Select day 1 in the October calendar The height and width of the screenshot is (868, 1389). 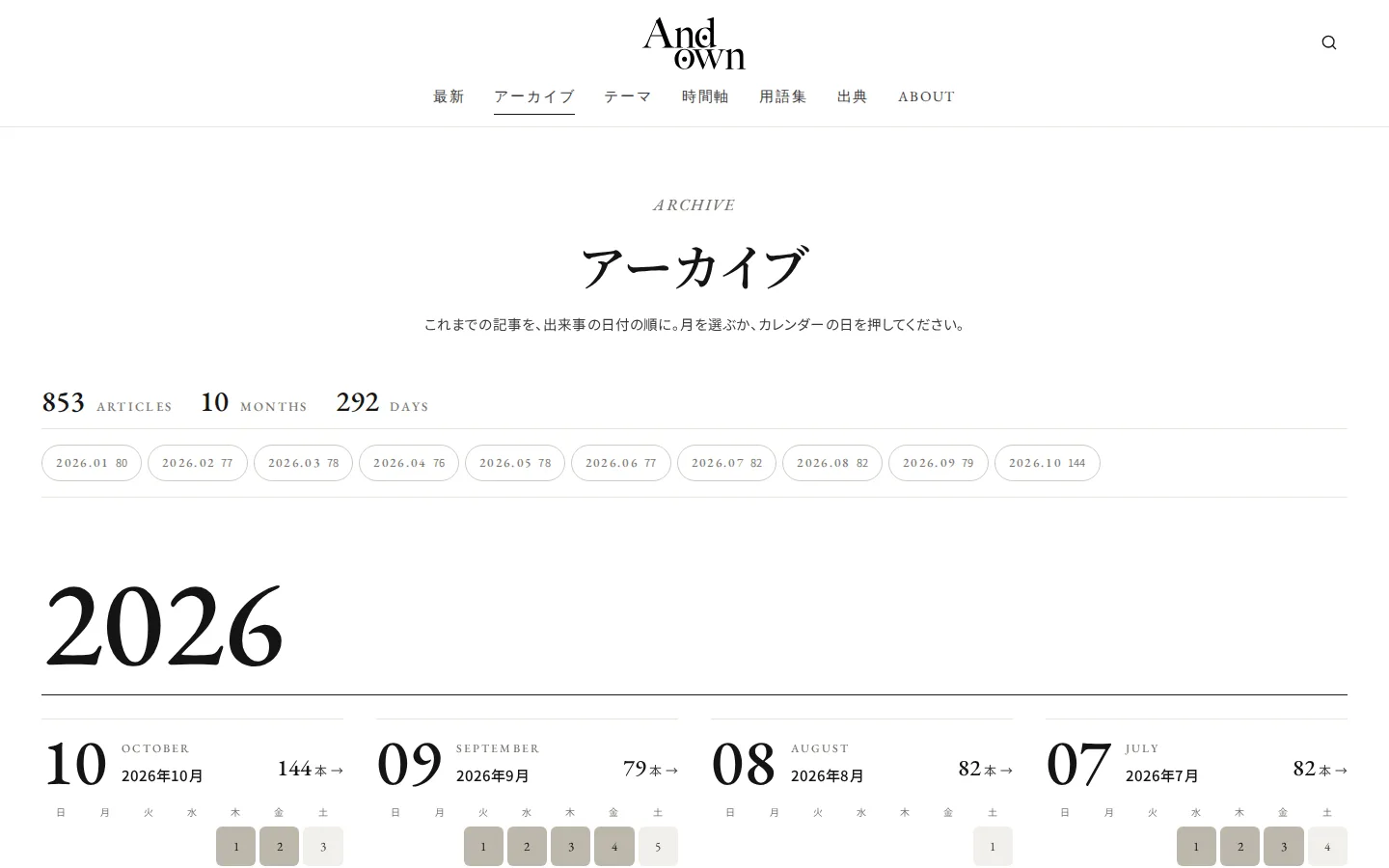pyautogui.click(x=236, y=847)
